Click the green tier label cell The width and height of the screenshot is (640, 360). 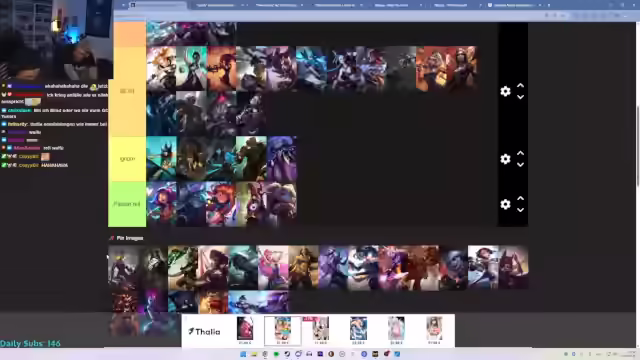click(x=127, y=204)
